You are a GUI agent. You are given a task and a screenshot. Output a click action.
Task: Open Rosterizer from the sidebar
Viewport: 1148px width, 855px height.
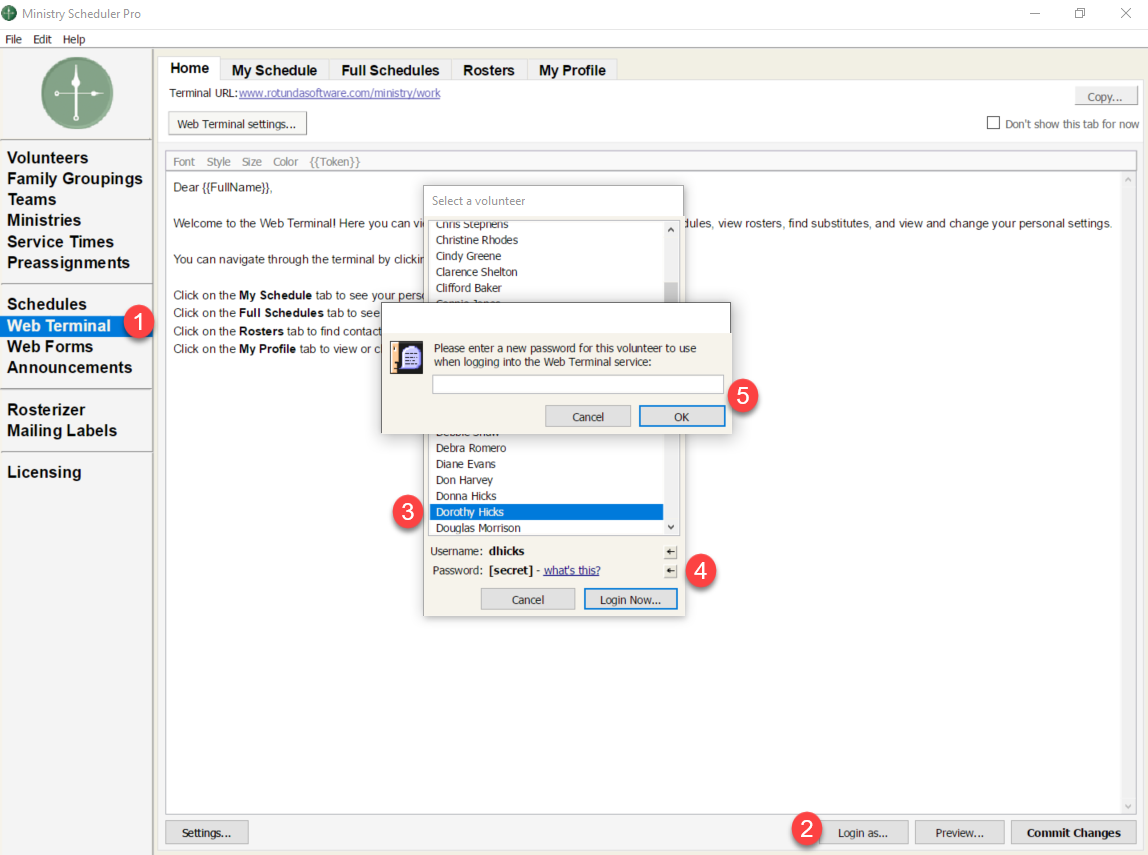pyautogui.click(x=46, y=410)
